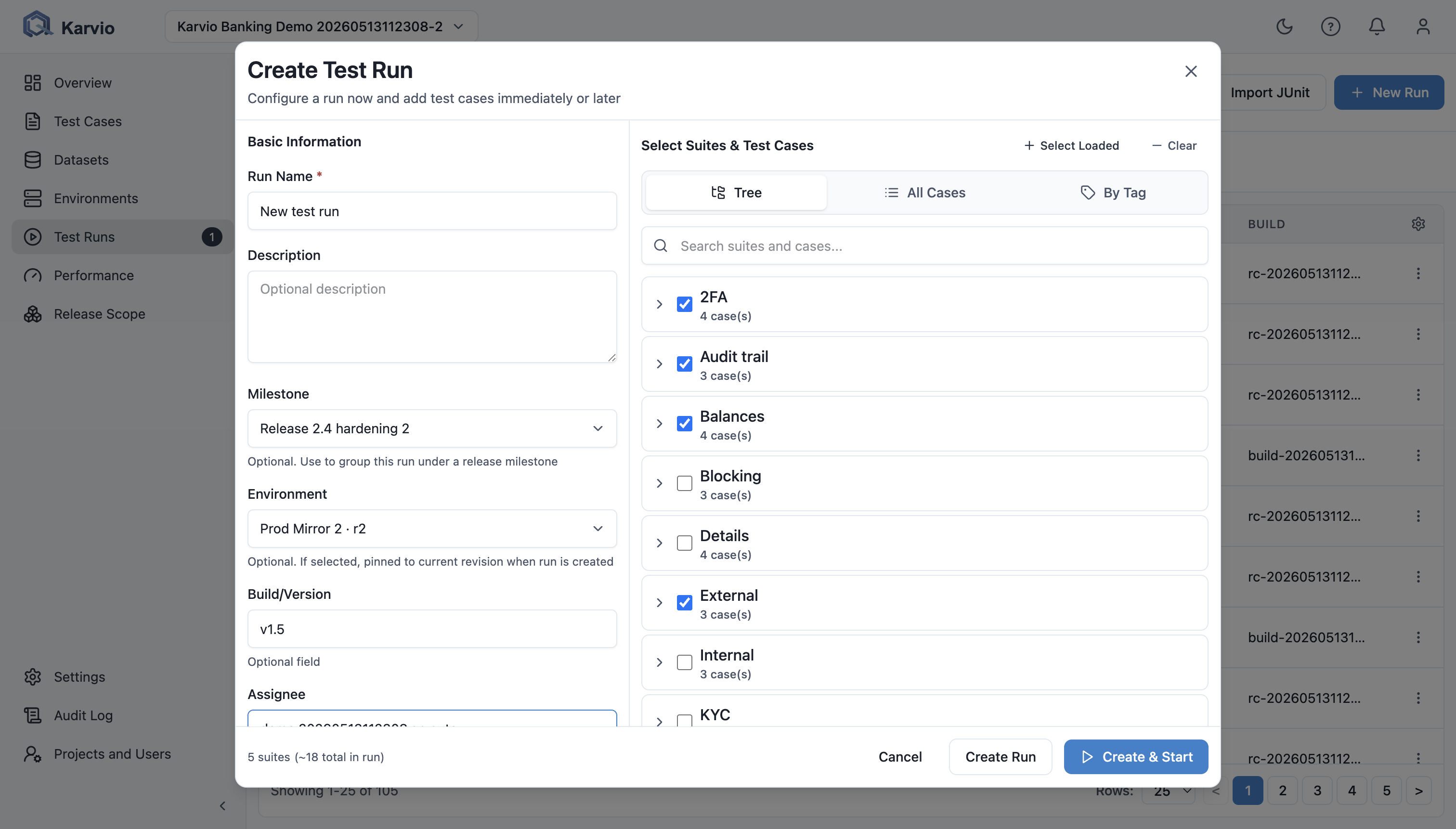This screenshot has width=1456, height=829.
Task: Open table column settings gear icon
Action: 1418,224
